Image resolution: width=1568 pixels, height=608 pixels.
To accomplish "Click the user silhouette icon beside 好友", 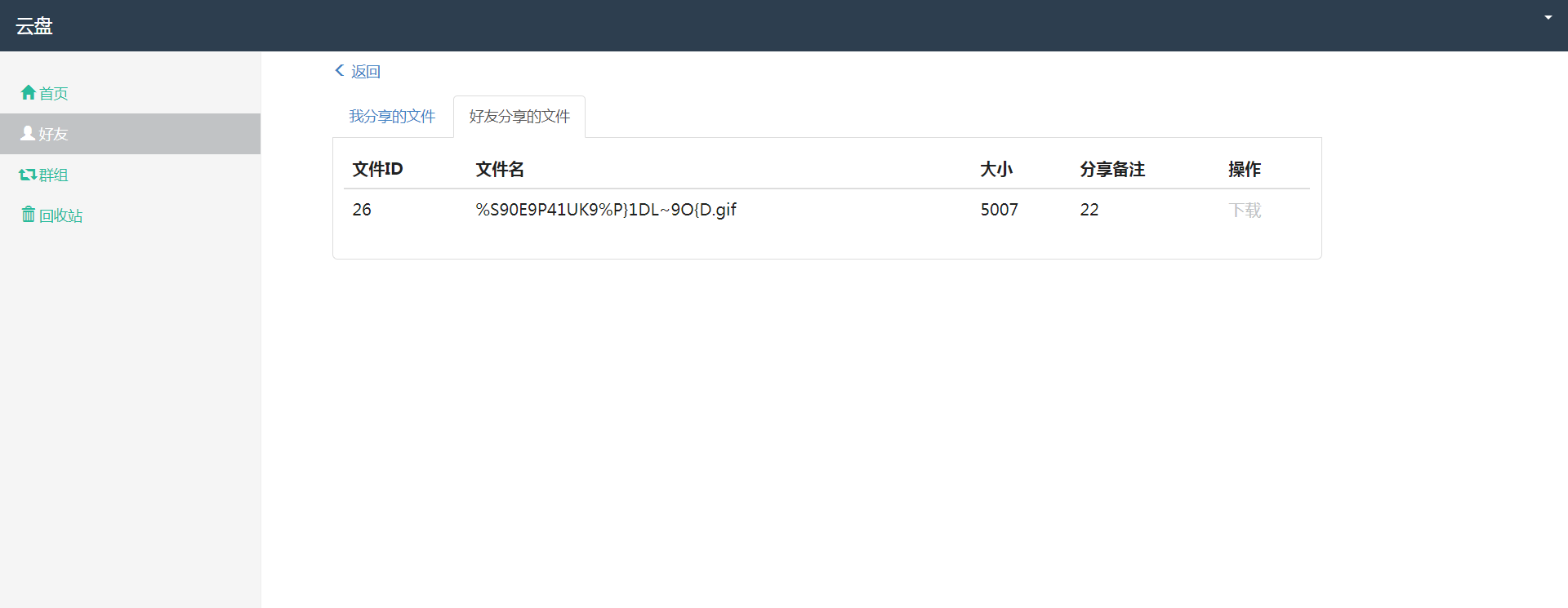I will (28, 133).
